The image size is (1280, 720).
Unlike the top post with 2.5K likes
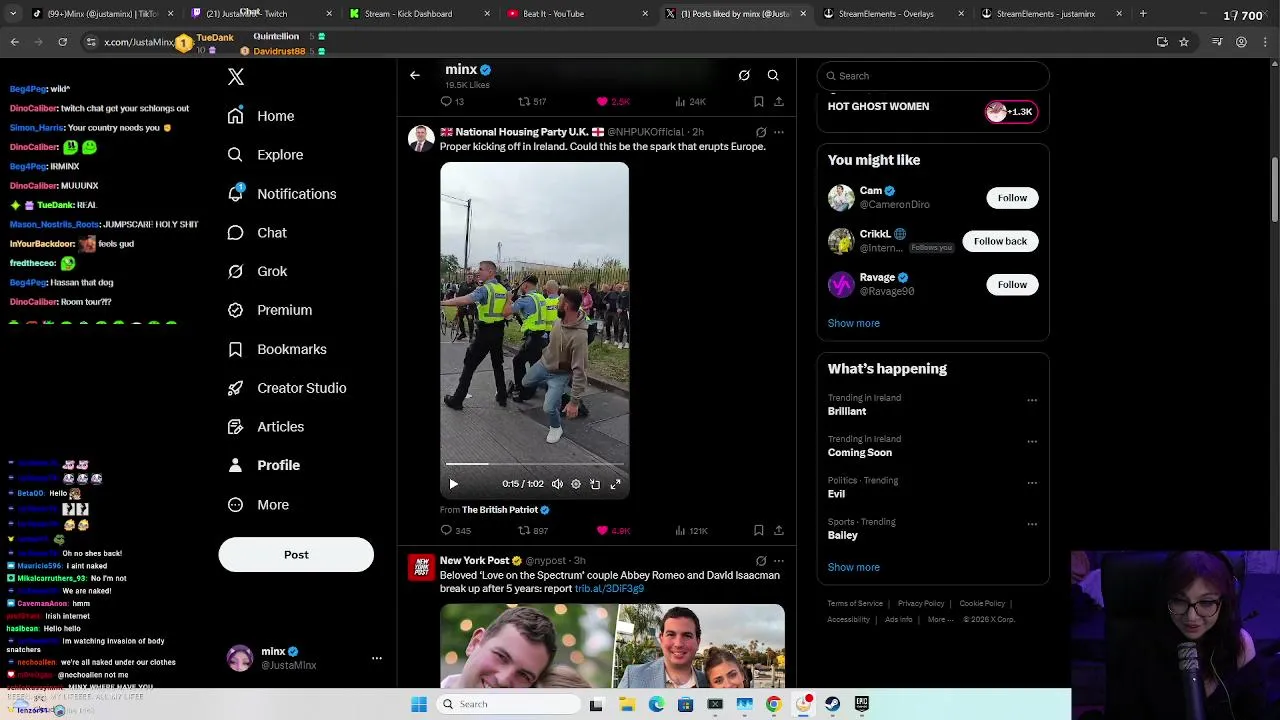[x=613, y=101]
